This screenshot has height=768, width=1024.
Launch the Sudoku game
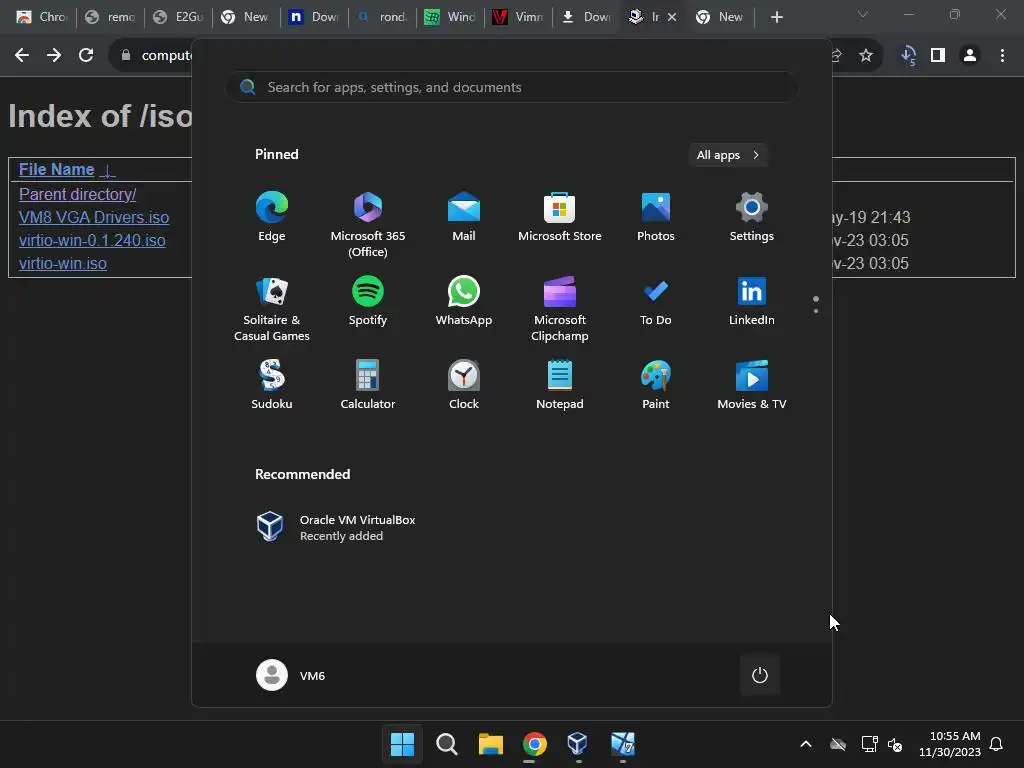272,385
